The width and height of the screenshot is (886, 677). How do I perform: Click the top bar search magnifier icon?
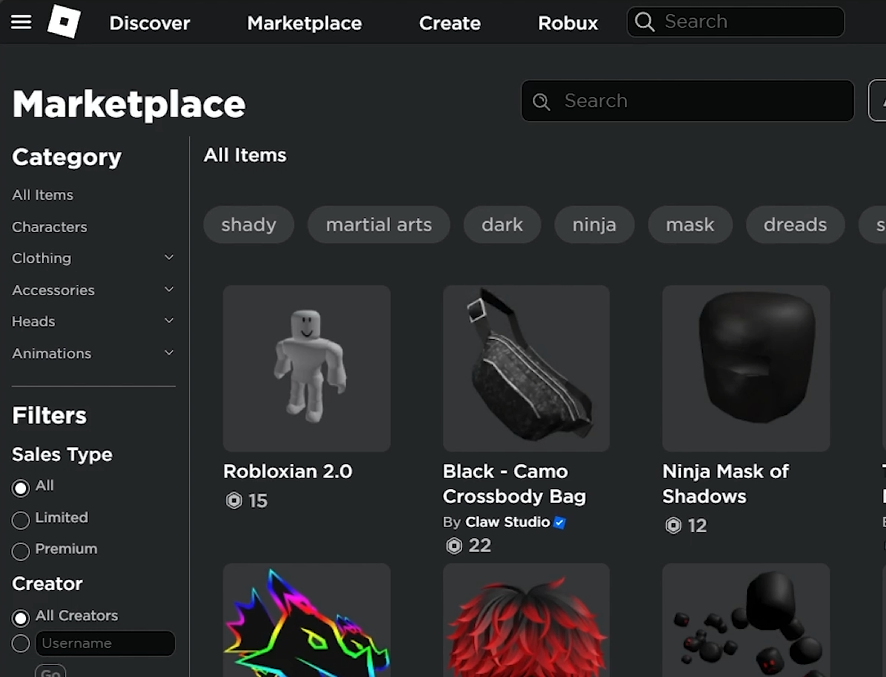645,21
